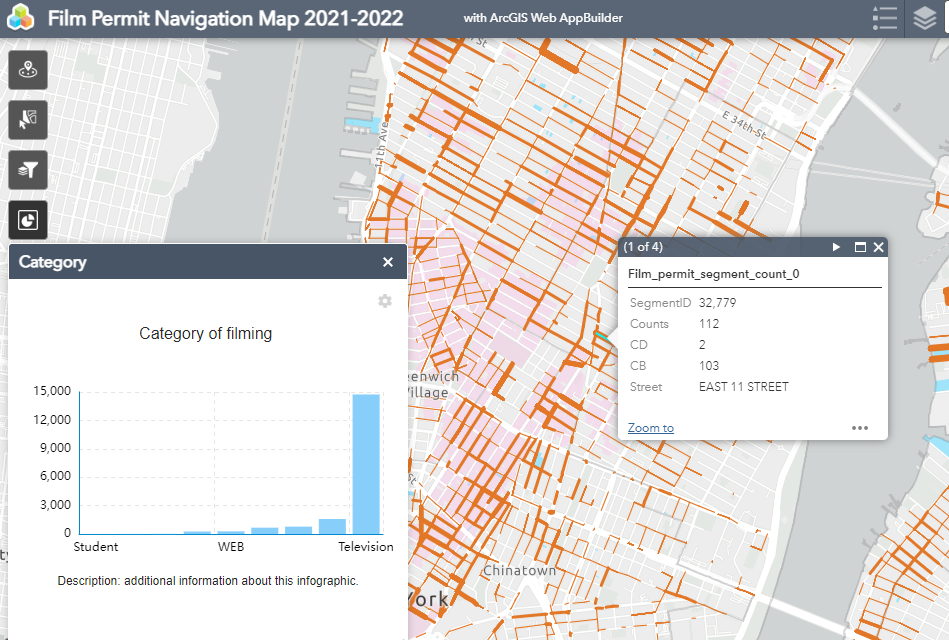The height and width of the screenshot is (640, 949).
Task: Close the Category panel
Action: [388, 262]
